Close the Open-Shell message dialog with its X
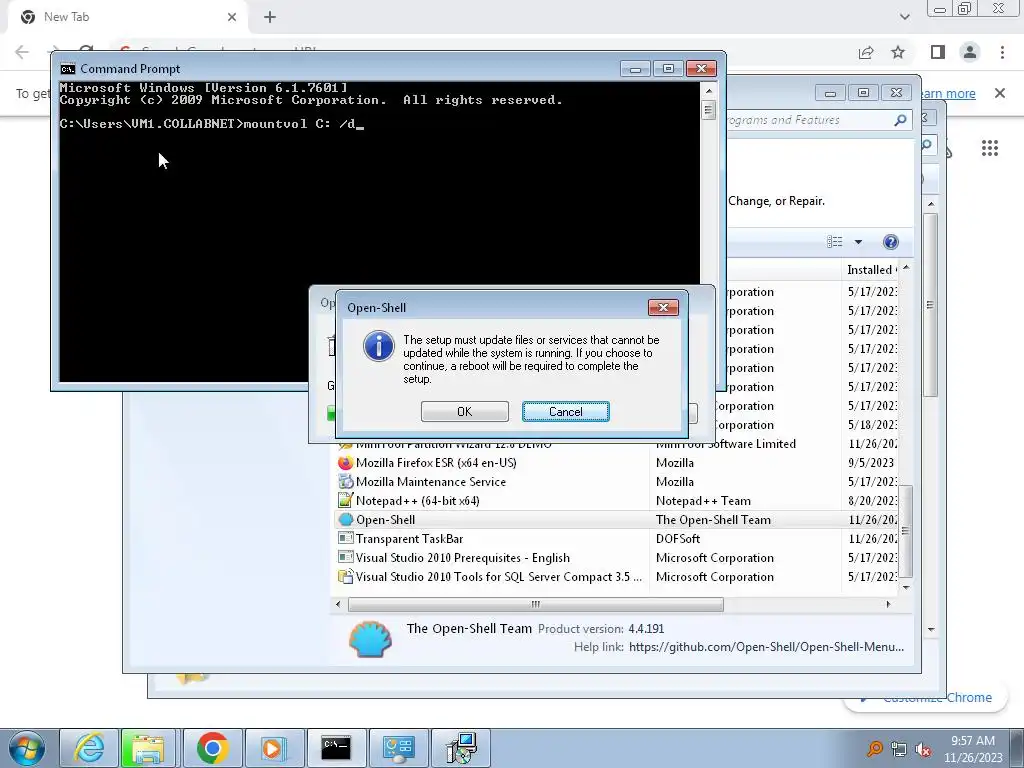The height and width of the screenshot is (768, 1024). tap(663, 307)
